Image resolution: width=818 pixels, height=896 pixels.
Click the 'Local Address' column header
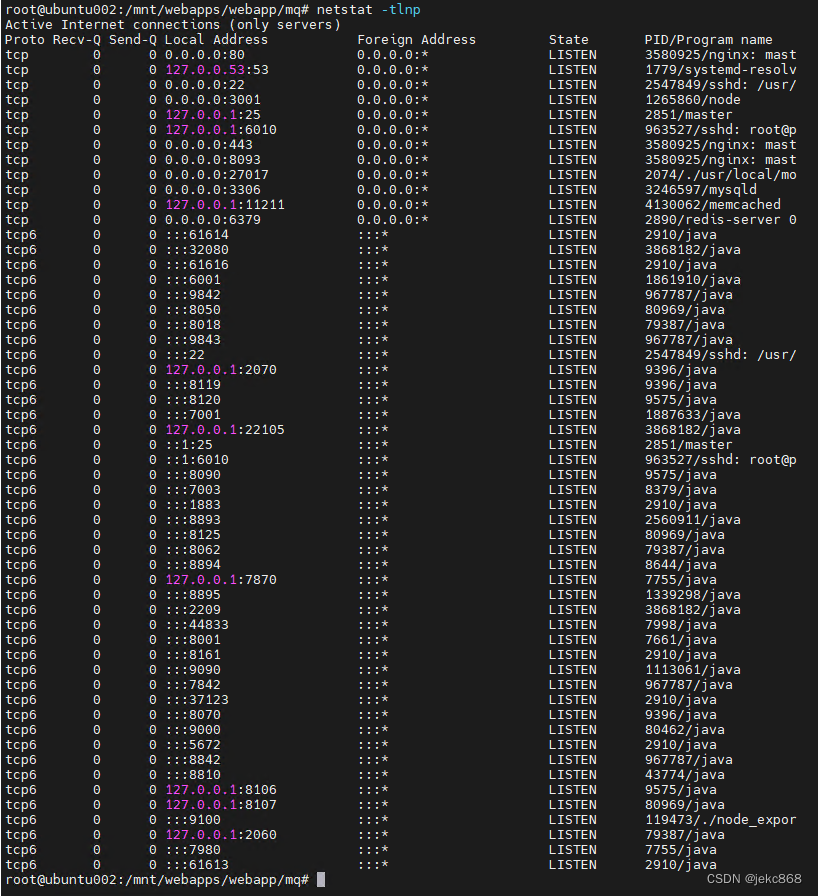[216, 39]
